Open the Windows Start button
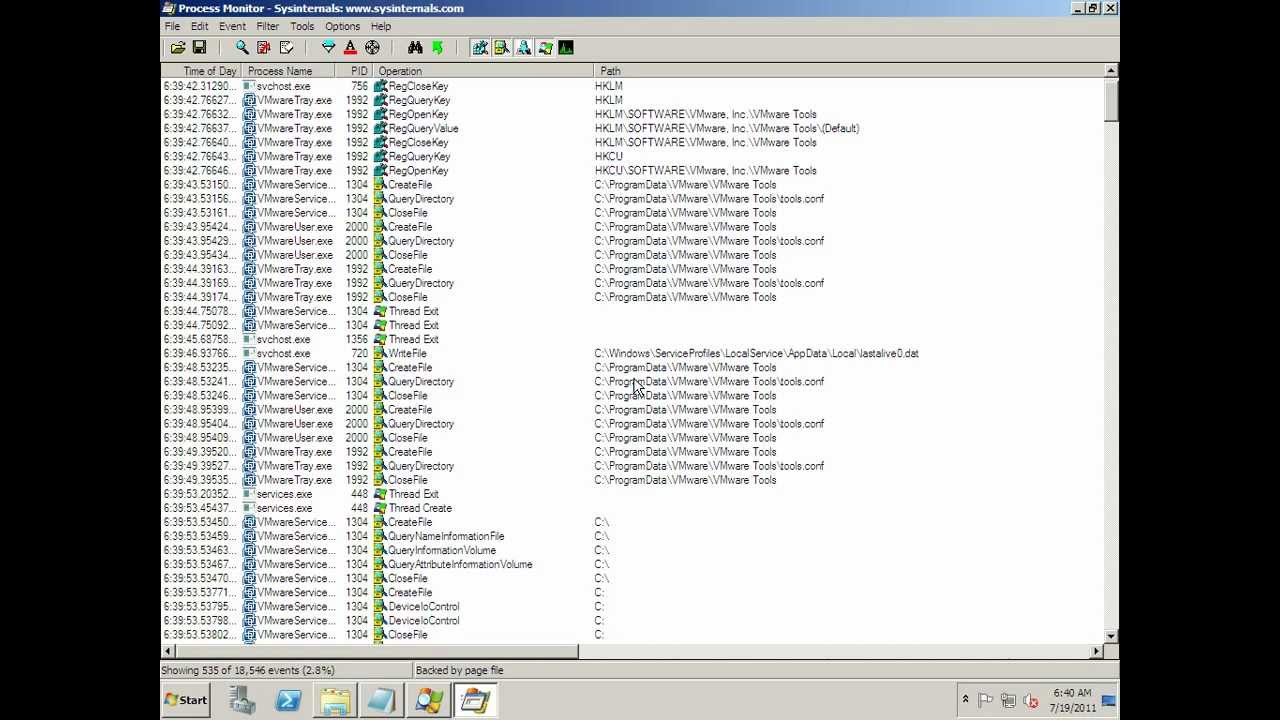The image size is (1280, 720). (186, 700)
